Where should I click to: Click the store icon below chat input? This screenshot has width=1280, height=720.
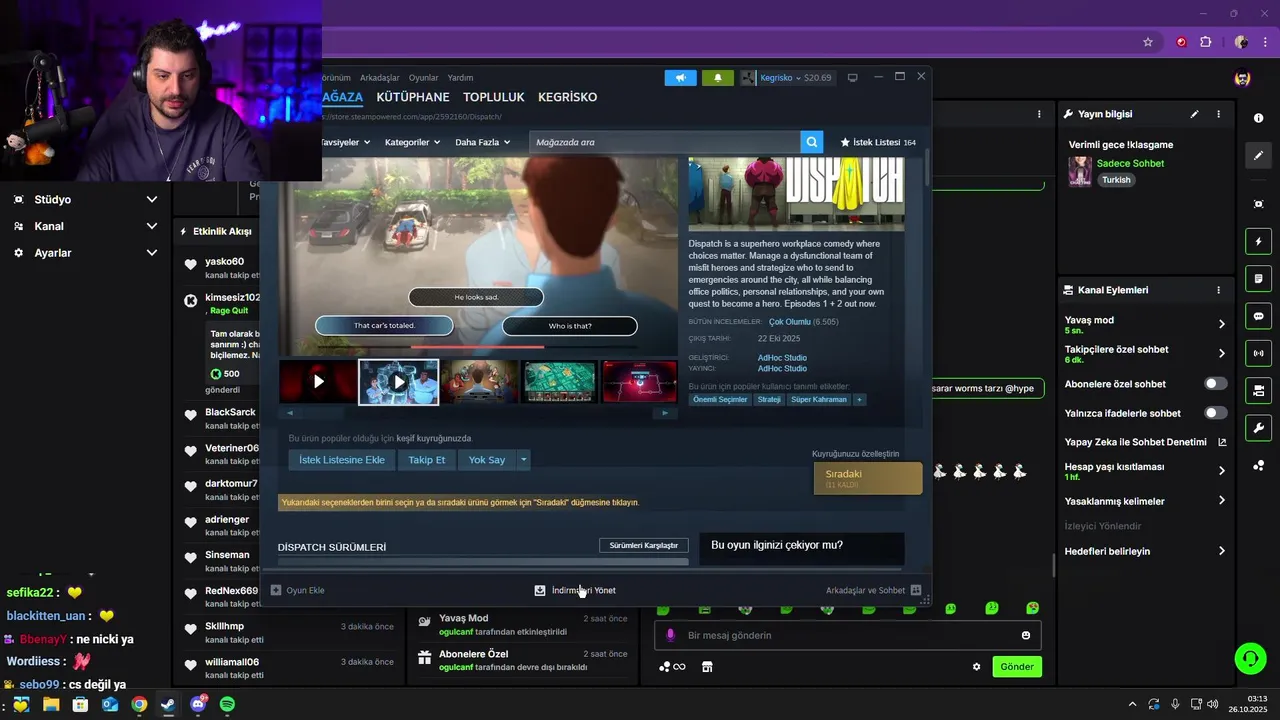tap(707, 667)
